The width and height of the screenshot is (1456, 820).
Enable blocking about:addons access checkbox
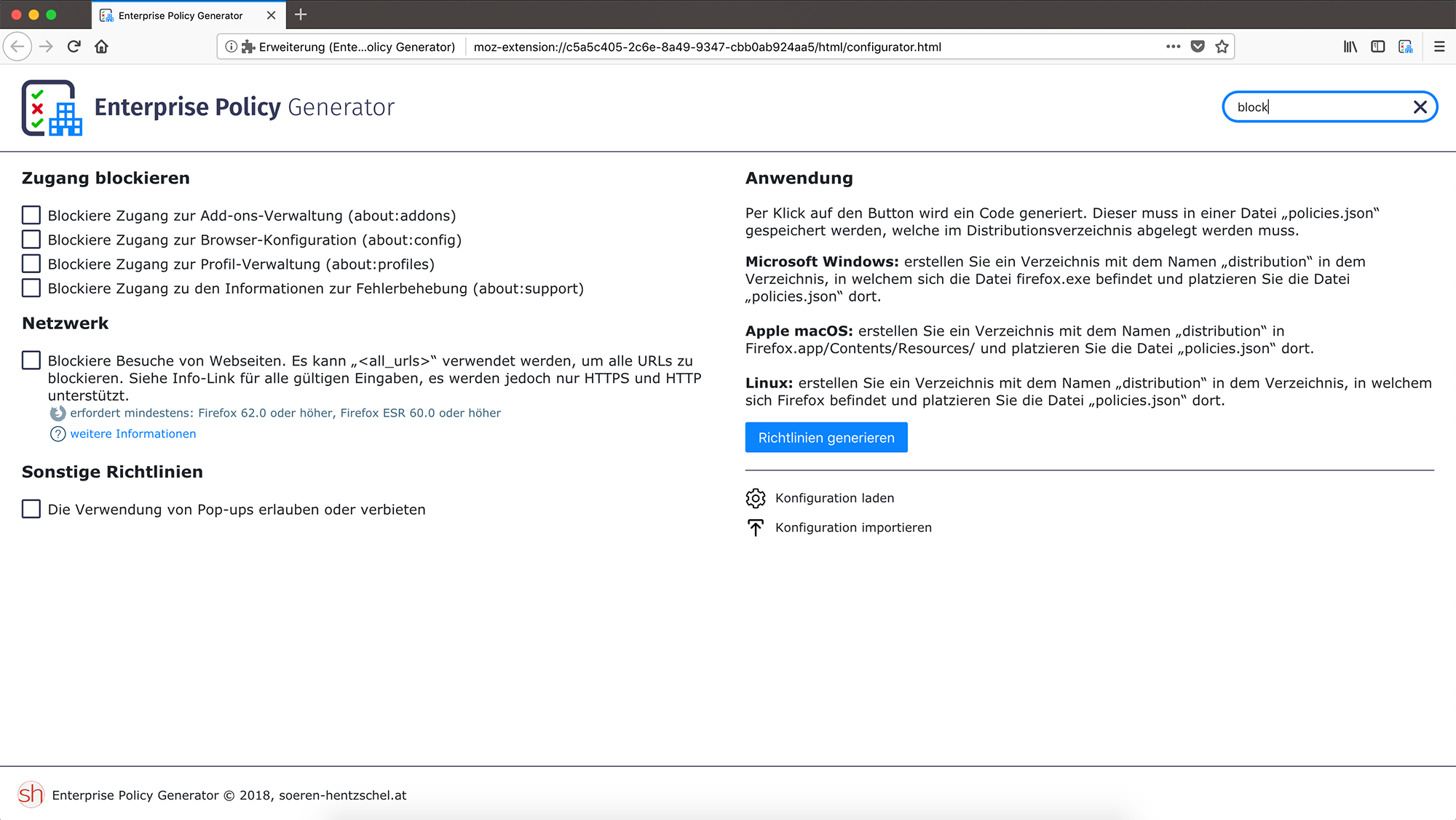pyautogui.click(x=31, y=216)
